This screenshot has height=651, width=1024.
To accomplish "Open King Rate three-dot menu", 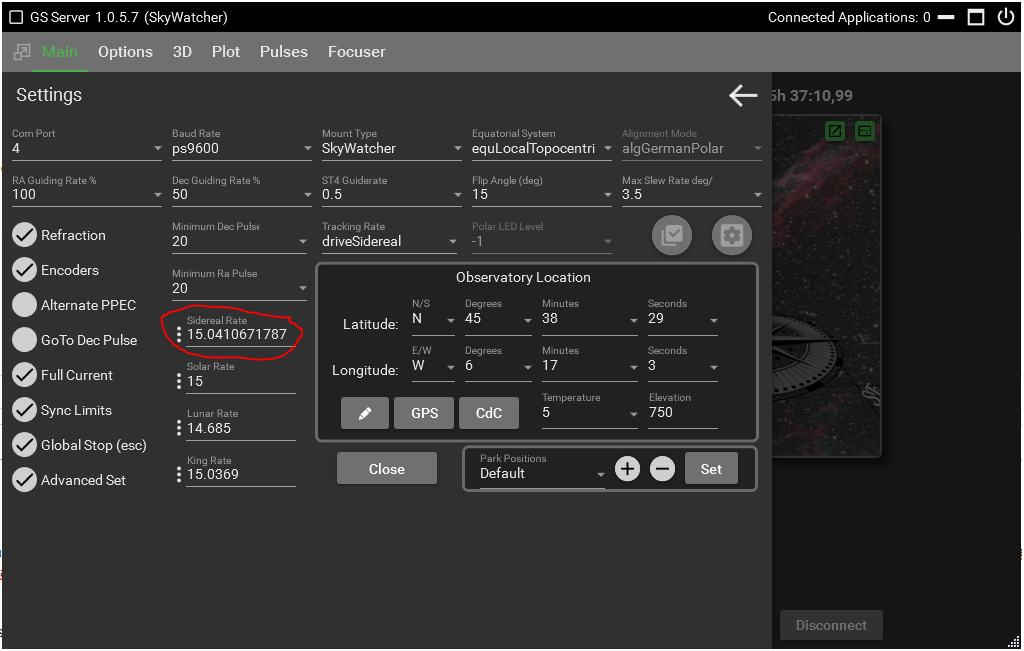I will click(x=179, y=475).
